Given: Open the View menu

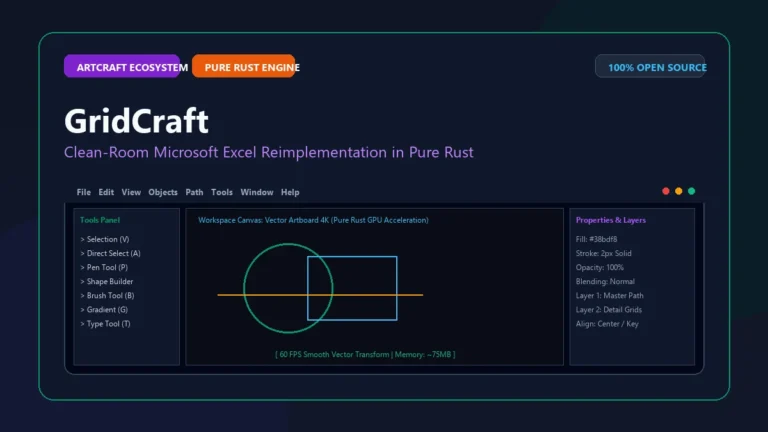Looking at the screenshot, I should tap(131, 192).
